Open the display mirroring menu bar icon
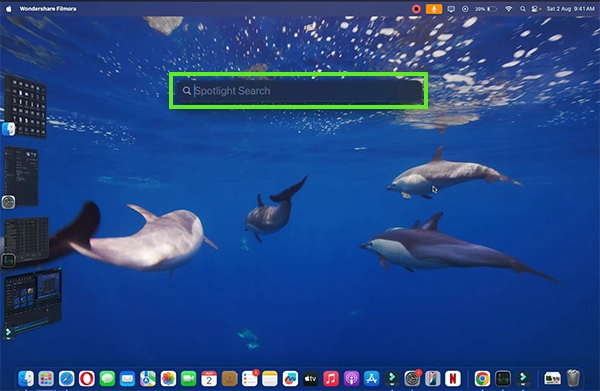 [x=451, y=9]
